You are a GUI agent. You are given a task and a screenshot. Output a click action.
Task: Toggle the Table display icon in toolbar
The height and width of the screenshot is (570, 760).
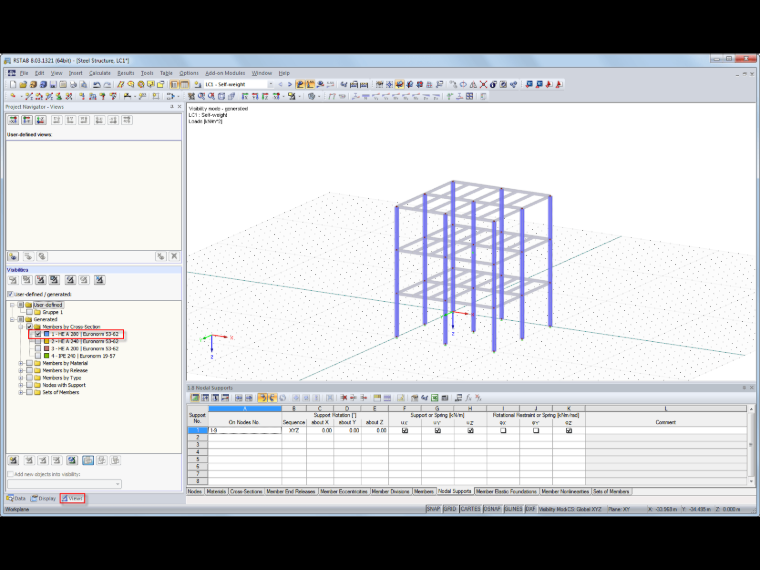185,84
